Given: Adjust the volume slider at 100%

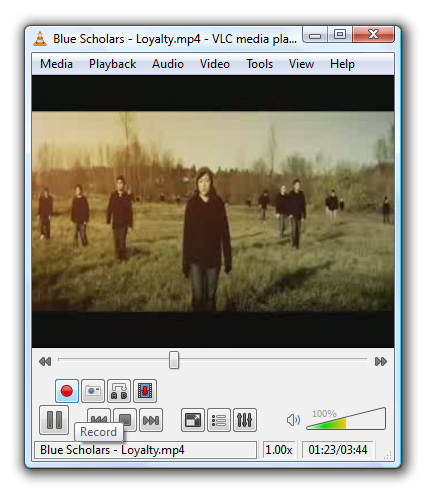Looking at the screenshot, I should pos(346,419).
